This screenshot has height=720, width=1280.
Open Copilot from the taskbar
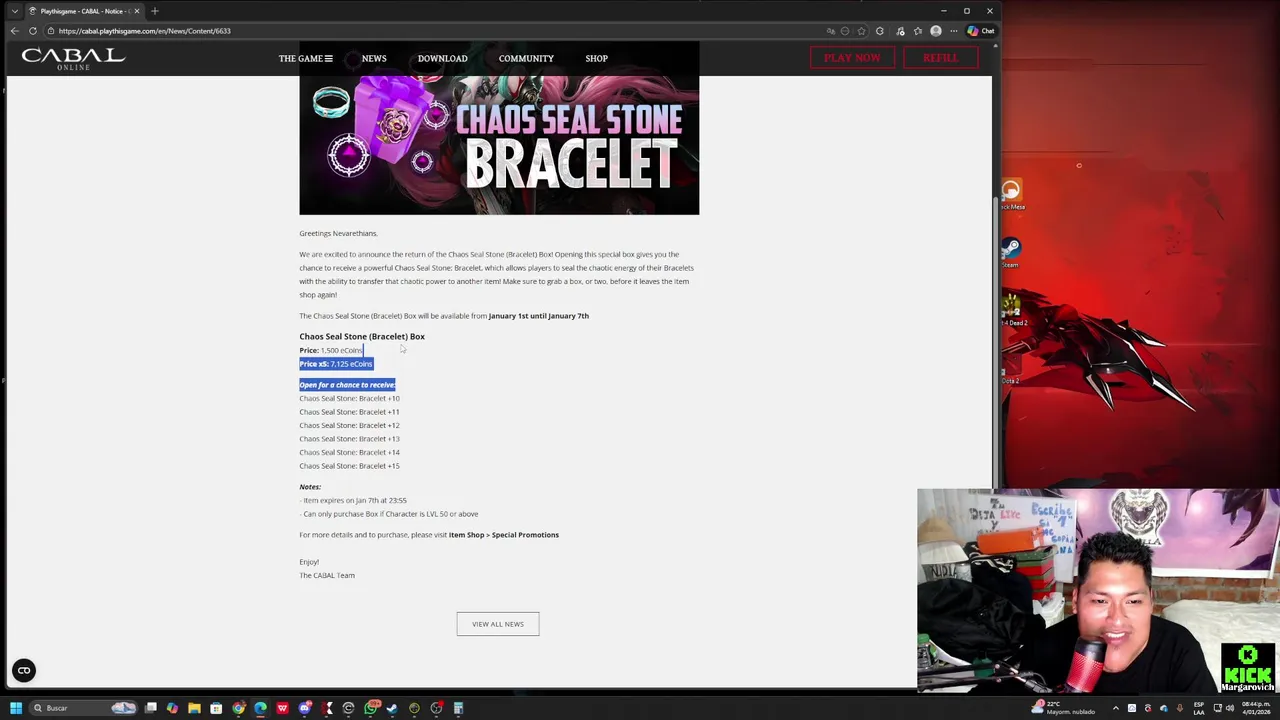pos(172,708)
